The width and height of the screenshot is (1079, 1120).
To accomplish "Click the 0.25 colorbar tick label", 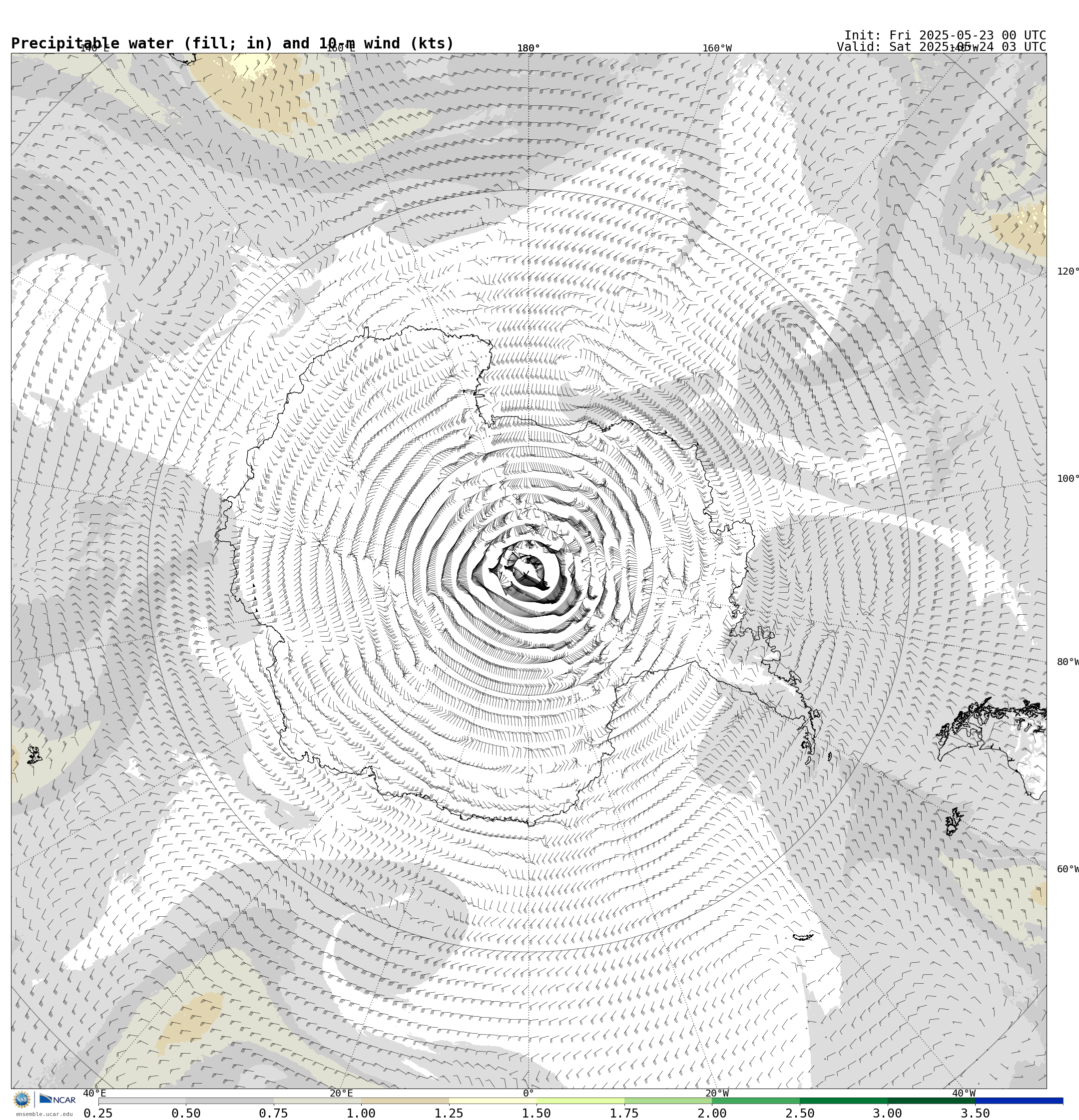I will [x=98, y=1113].
